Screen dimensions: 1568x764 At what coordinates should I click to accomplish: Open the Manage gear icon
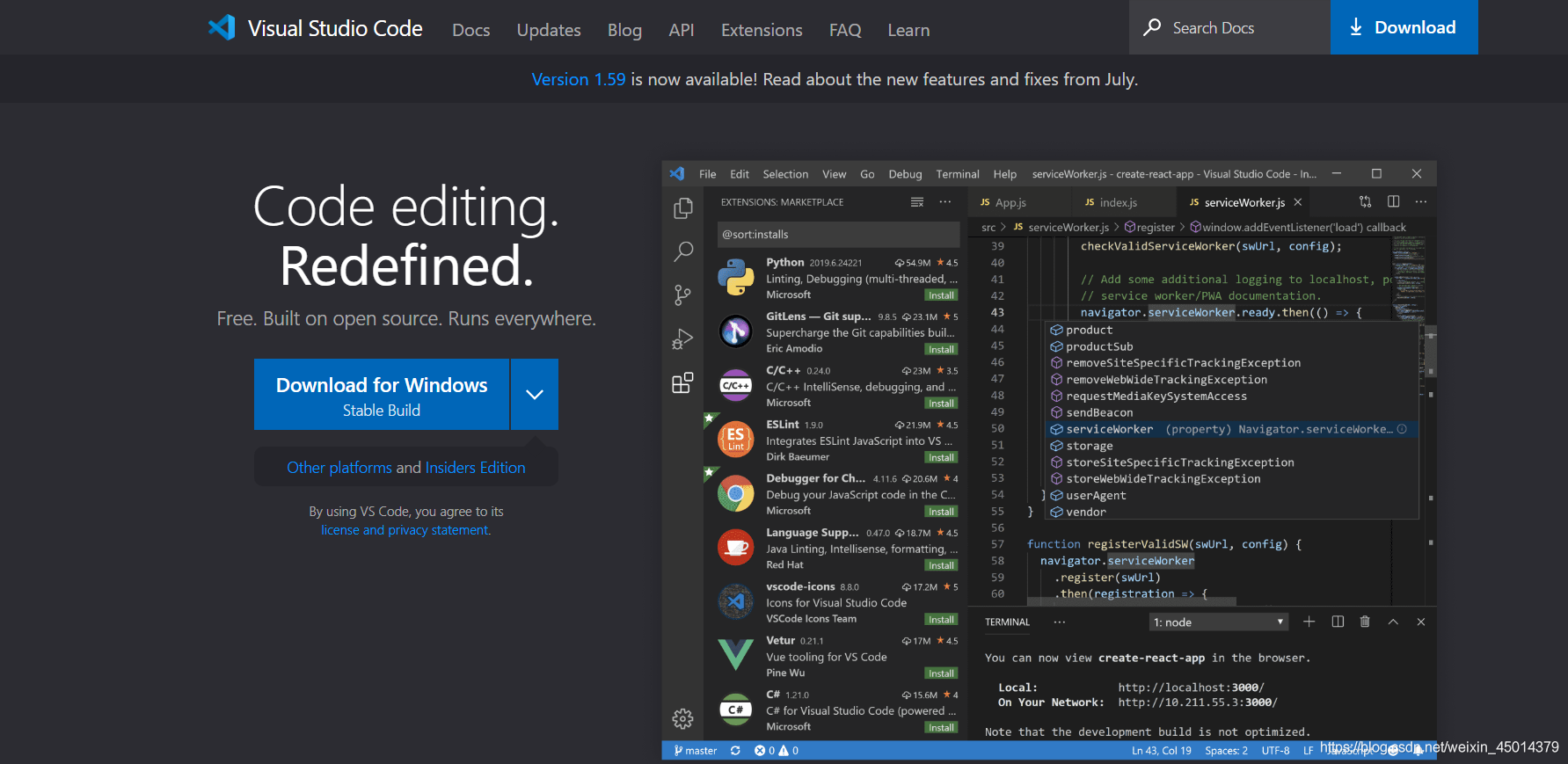point(682,719)
